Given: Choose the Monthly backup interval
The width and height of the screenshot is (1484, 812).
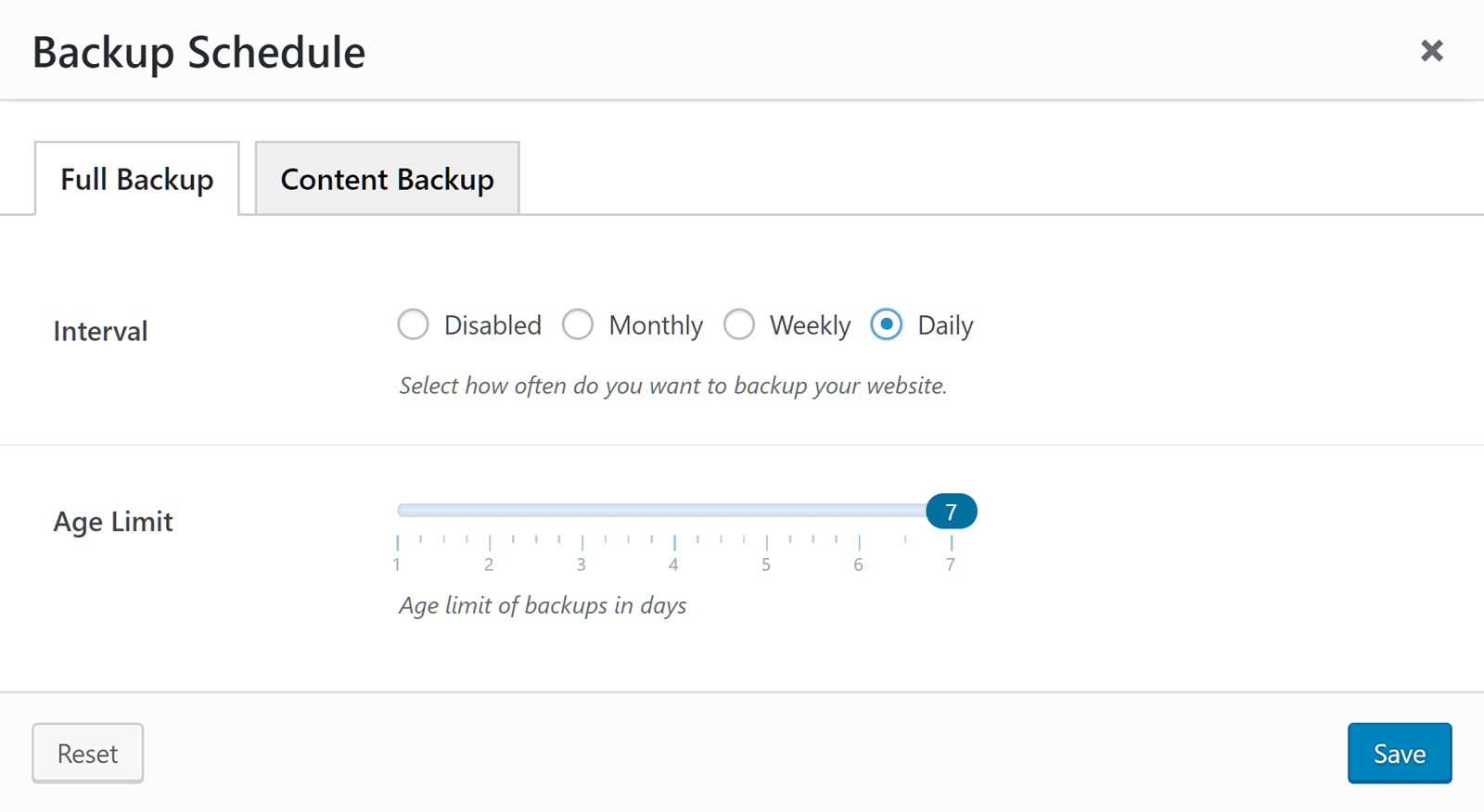Looking at the screenshot, I should [x=578, y=325].
